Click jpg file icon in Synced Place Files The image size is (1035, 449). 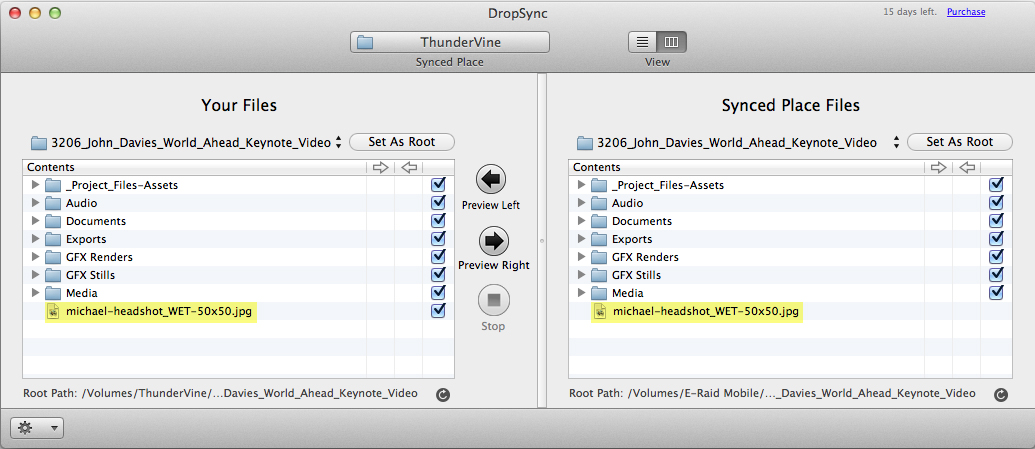(600, 311)
